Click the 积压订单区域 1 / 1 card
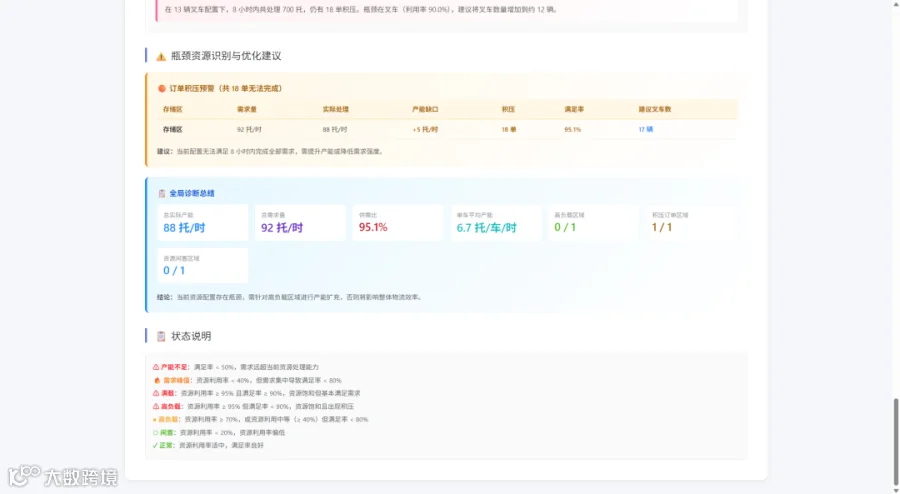Screen dimensions: 900x494 click(691, 223)
